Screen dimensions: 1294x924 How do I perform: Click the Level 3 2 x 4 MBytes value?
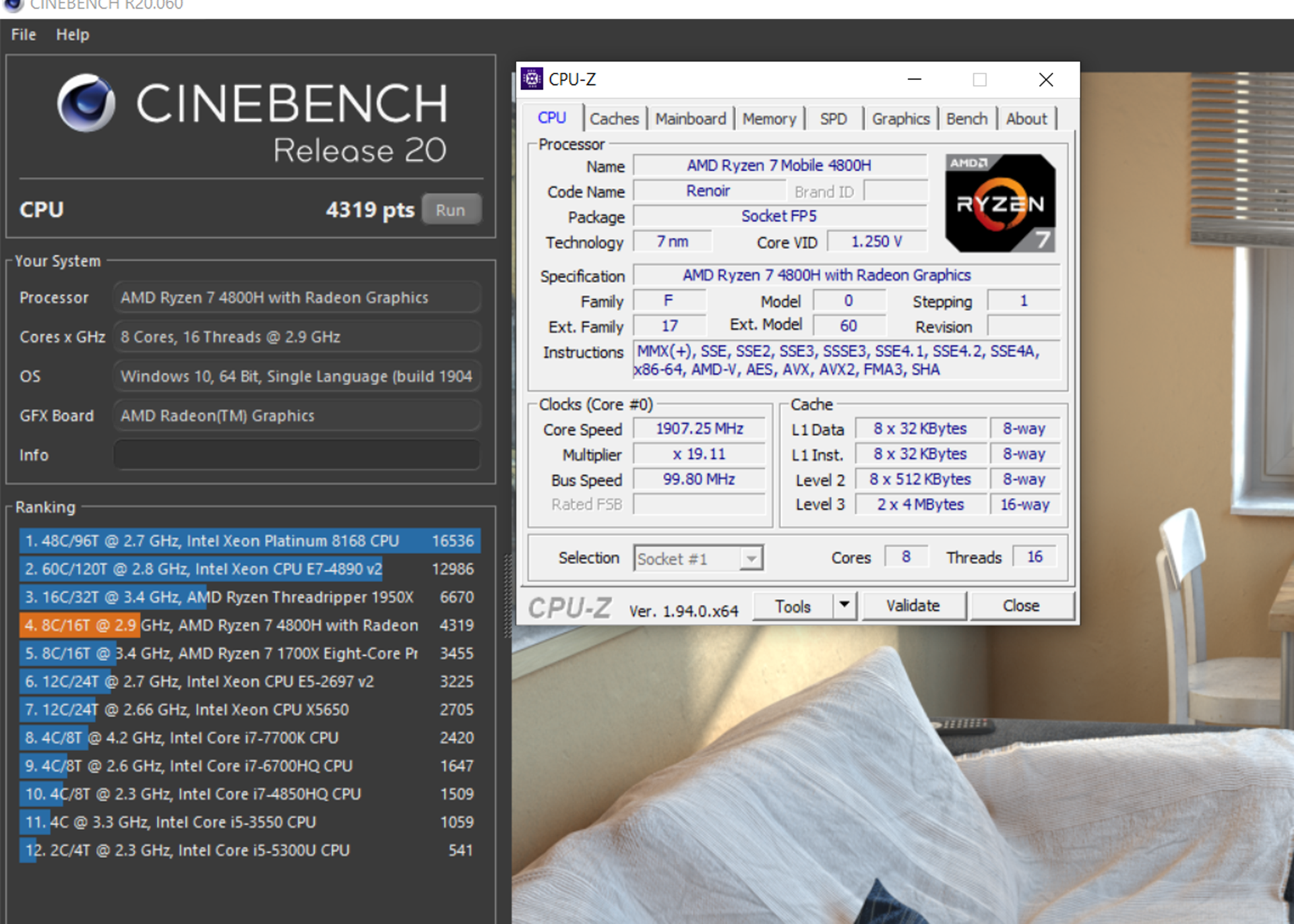920,504
